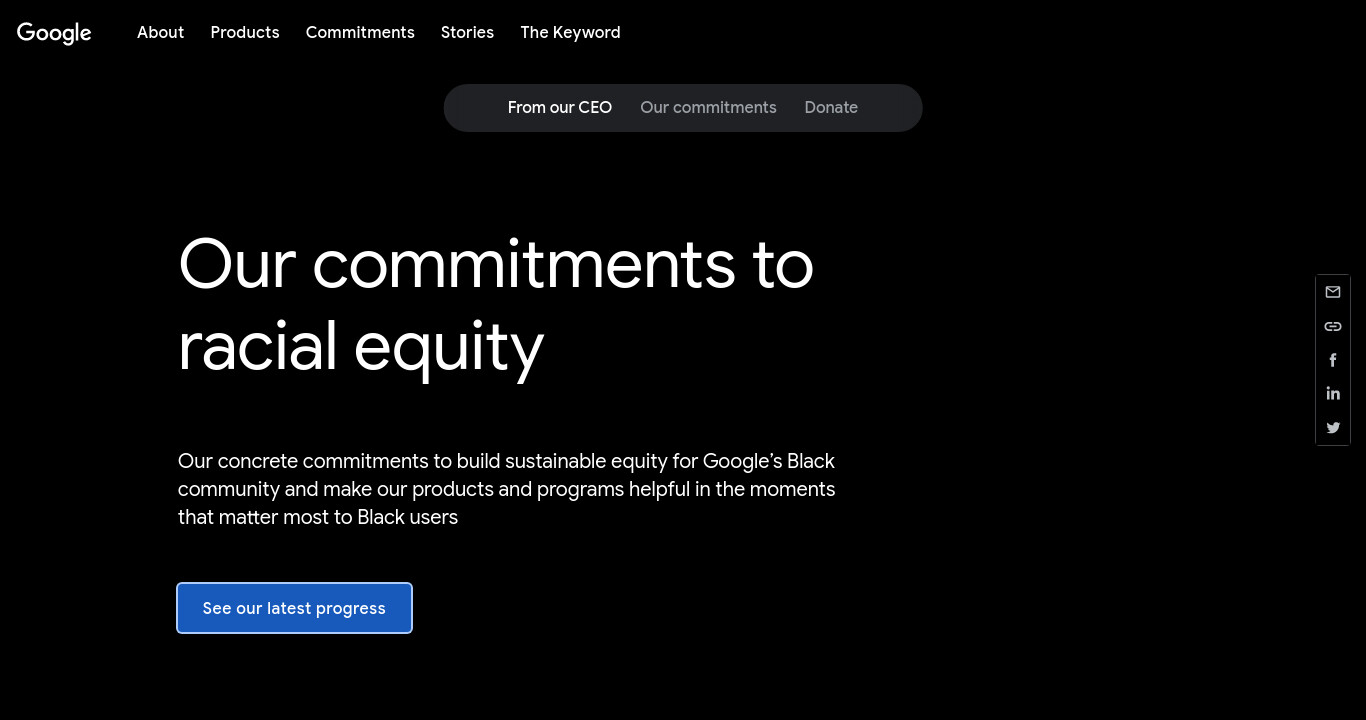The width and height of the screenshot is (1366, 720).
Task: Open the About menu
Action: click(x=160, y=32)
